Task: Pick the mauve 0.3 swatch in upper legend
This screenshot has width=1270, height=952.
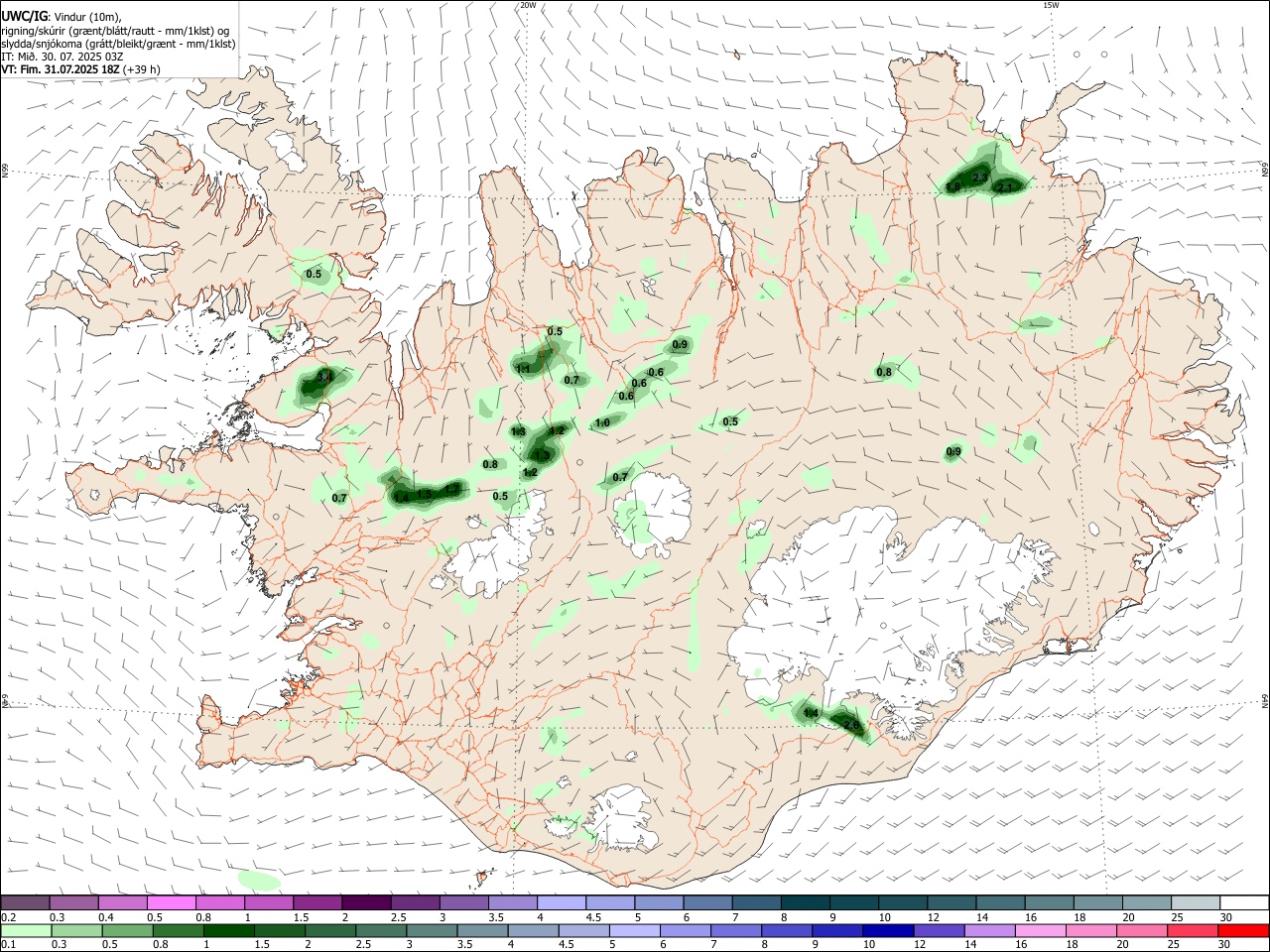Action: pos(73,902)
